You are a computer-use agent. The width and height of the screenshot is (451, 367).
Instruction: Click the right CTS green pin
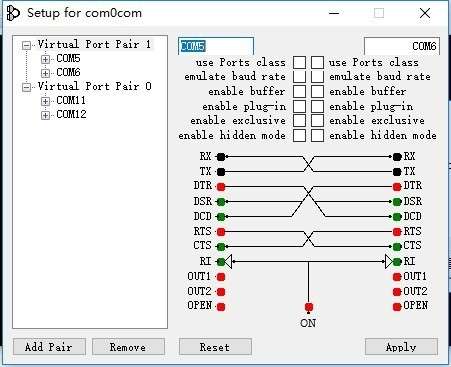(397, 247)
